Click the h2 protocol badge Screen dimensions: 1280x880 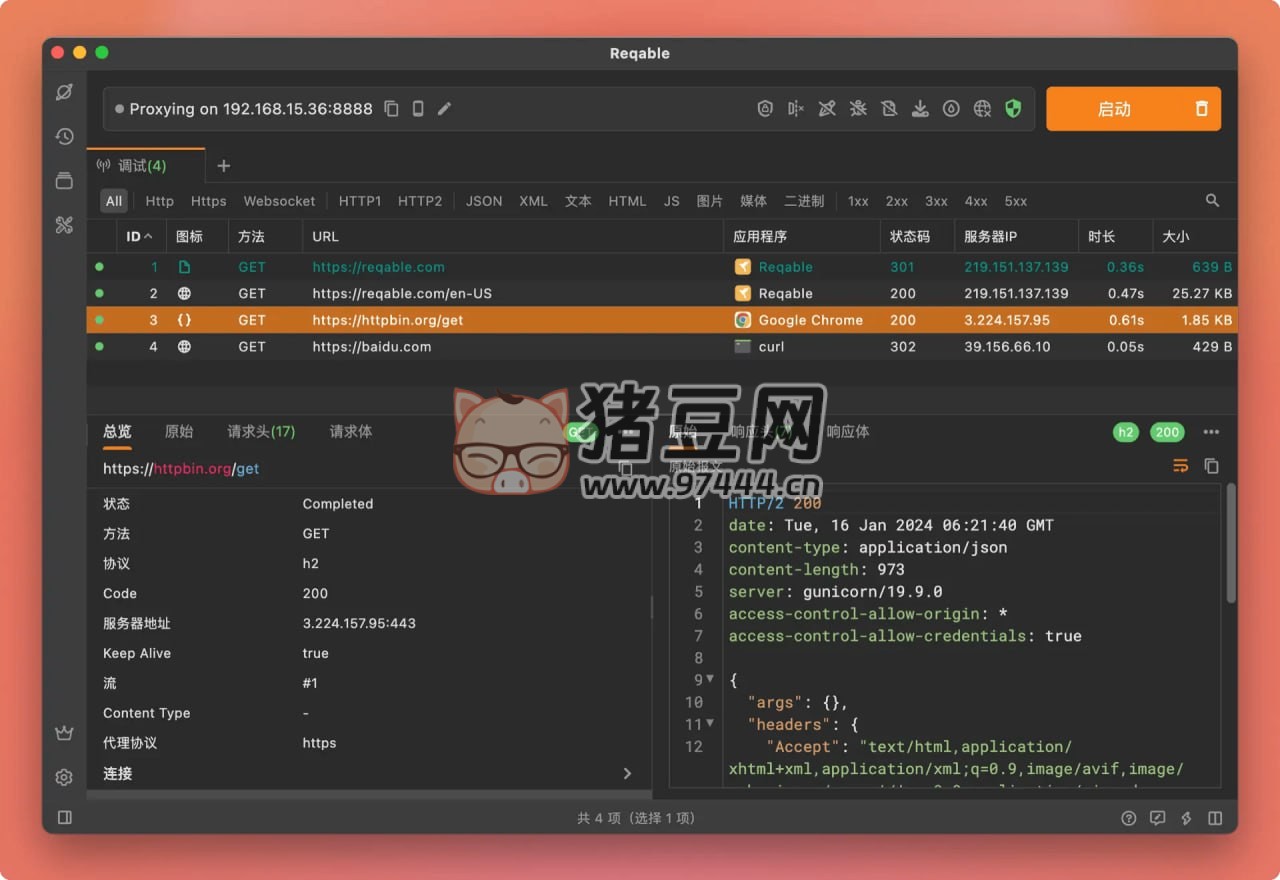1126,432
